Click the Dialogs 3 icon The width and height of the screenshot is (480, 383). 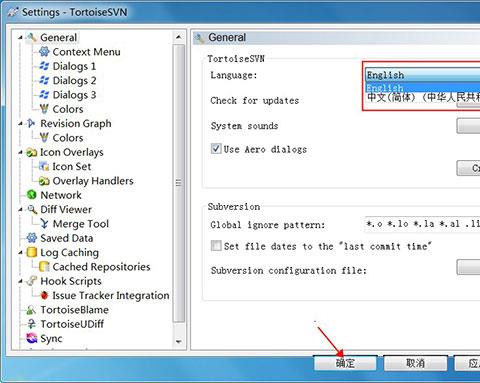pos(44,95)
